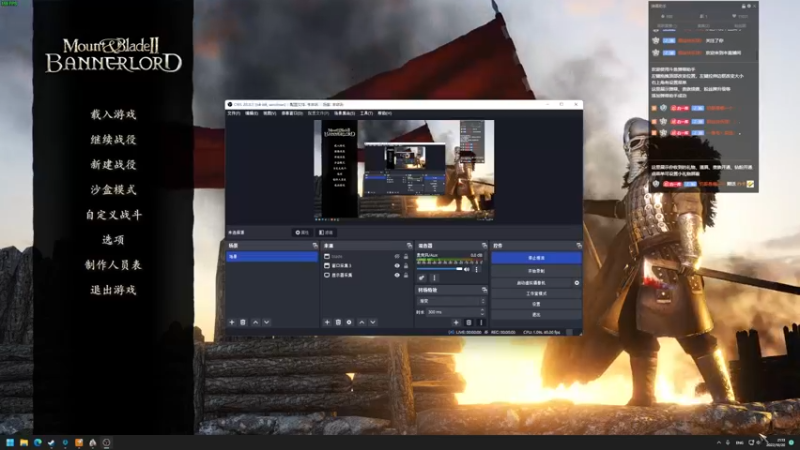Open the mixer menu dots beside the advanced audio icon

(x=434, y=278)
